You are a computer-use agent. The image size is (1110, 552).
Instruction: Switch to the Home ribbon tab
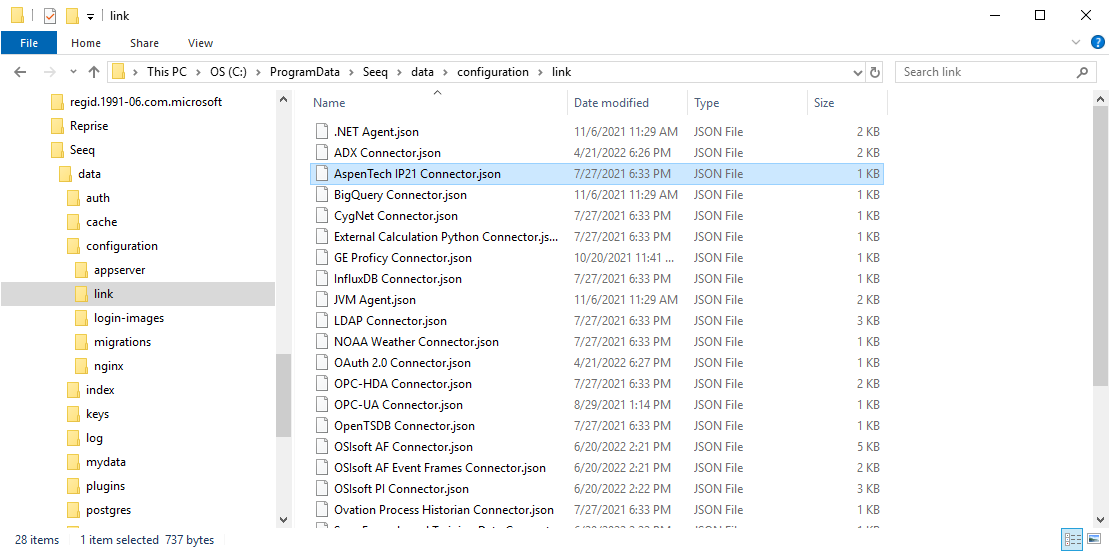(x=86, y=43)
